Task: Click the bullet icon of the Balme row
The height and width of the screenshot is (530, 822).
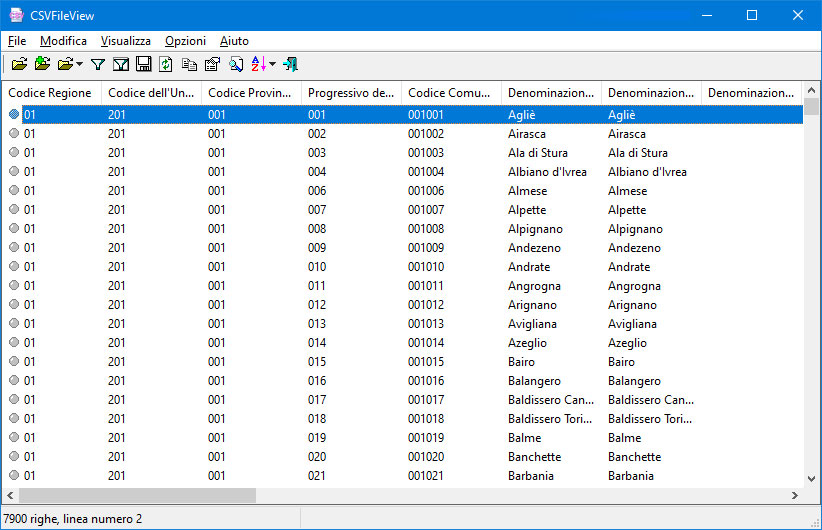Action: (14, 437)
